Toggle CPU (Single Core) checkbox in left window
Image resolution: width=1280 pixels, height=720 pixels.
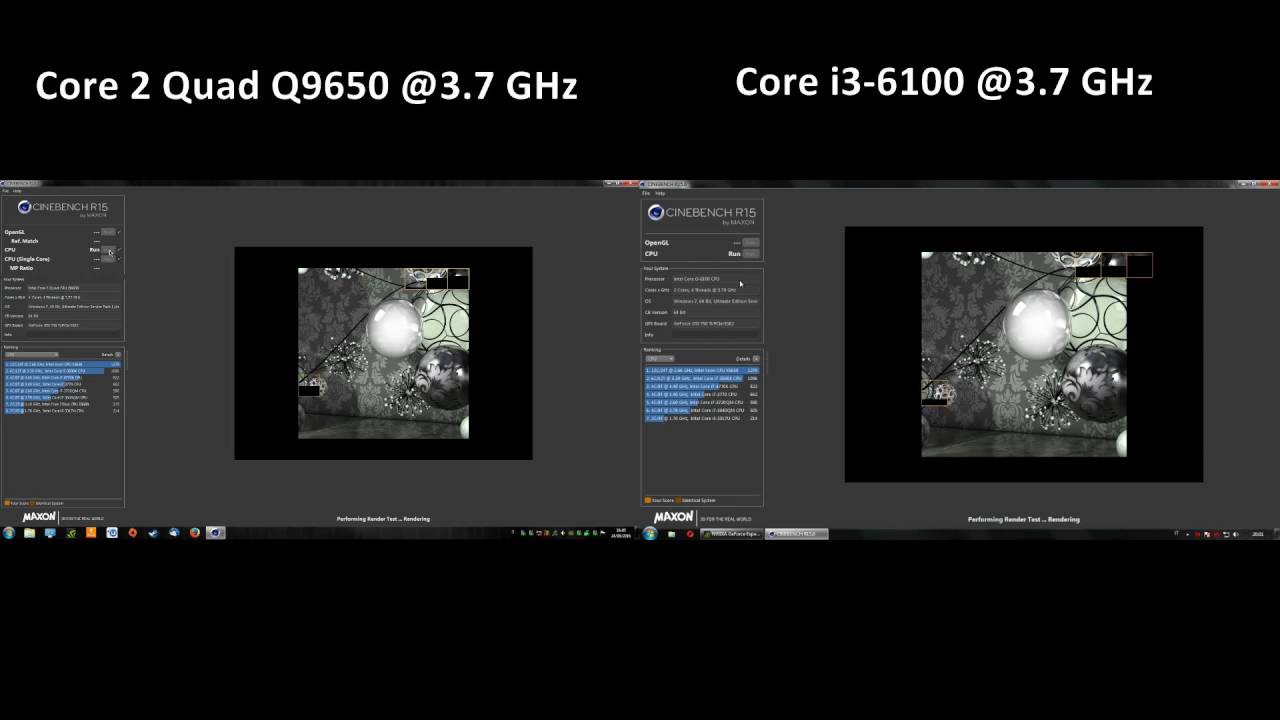point(119,259)
